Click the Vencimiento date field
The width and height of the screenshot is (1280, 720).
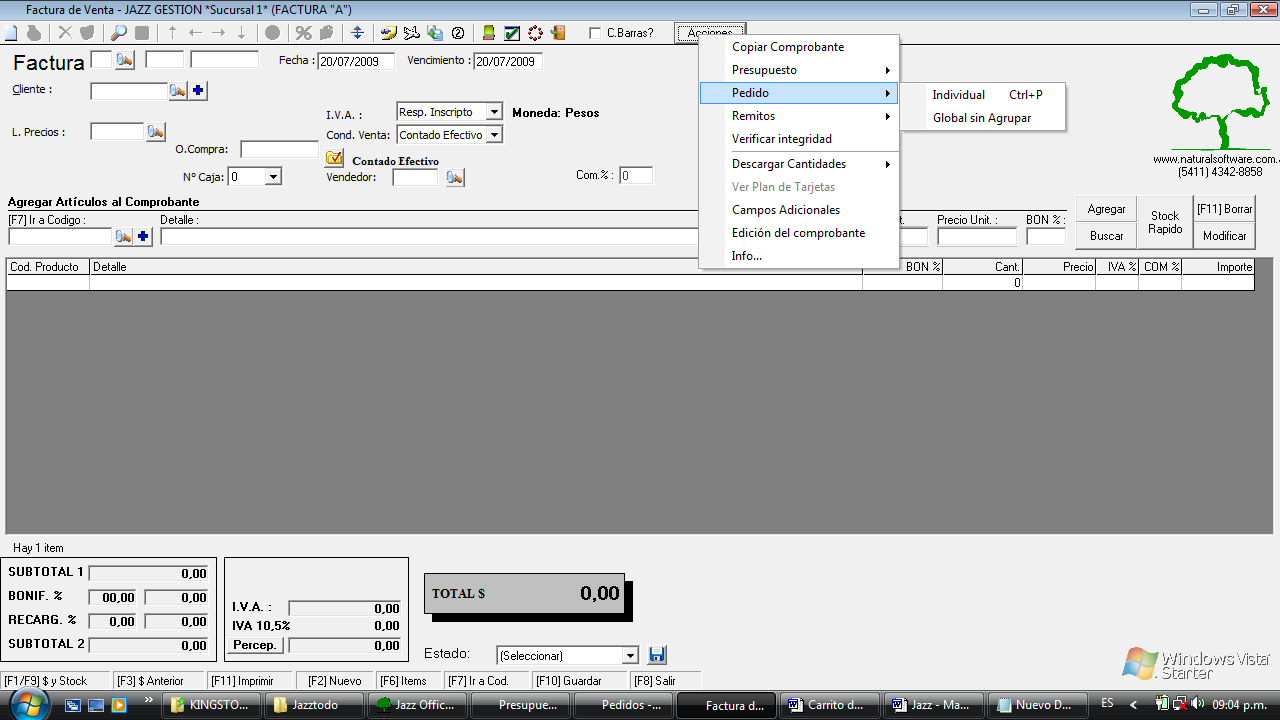pyautogui.click(x=507, y=61)
